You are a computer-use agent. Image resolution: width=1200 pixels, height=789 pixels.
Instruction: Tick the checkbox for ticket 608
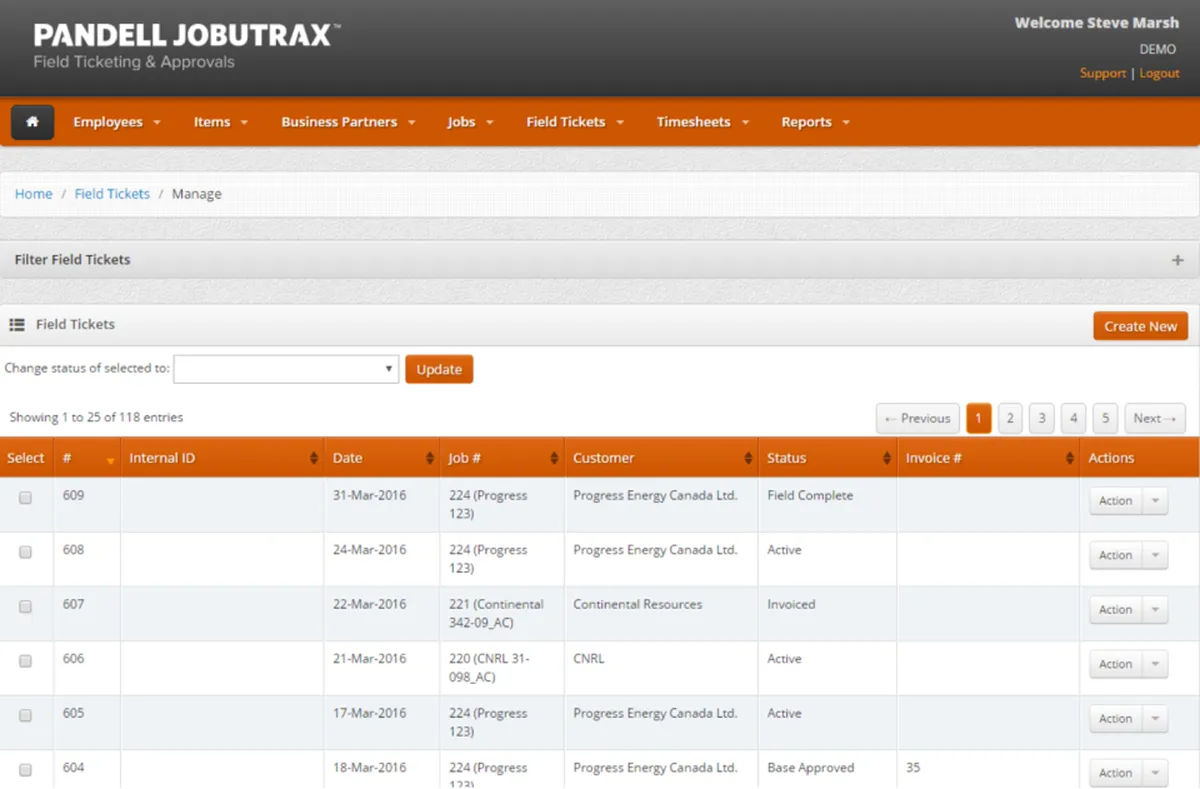coord(26,552)
